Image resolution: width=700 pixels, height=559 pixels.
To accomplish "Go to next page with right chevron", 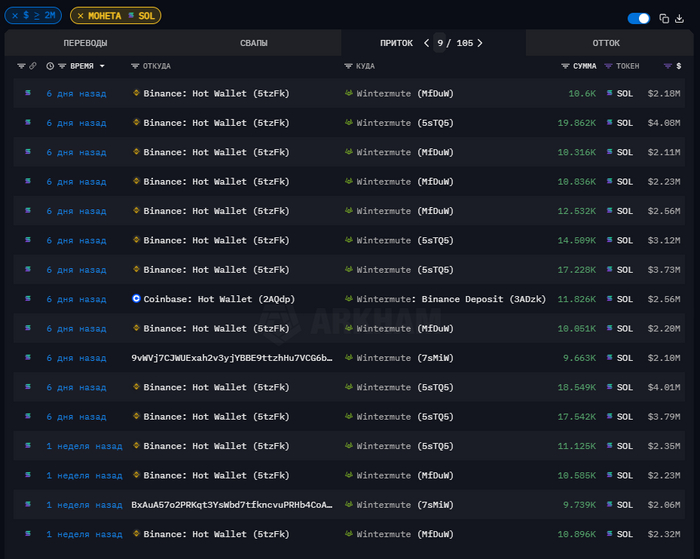I will pos(480,43).
